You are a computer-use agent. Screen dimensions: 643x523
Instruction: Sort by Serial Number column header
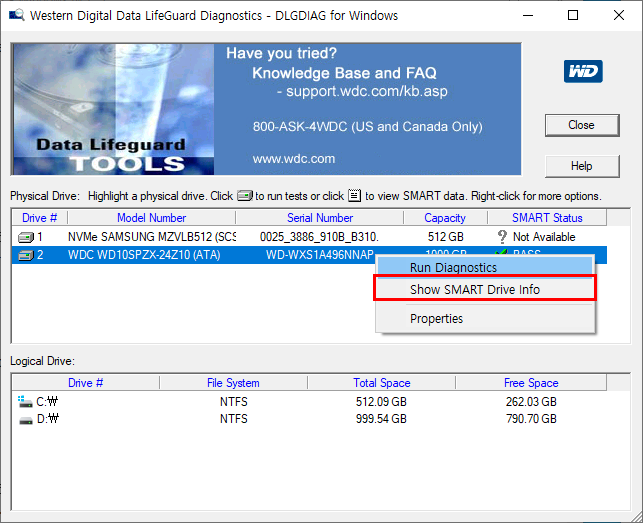(320, 218)
